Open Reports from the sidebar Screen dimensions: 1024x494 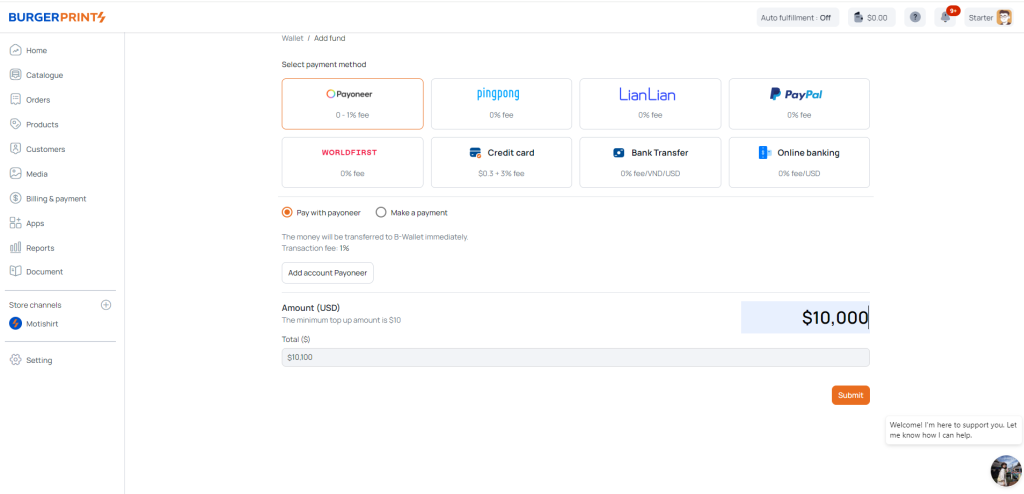(40, 247)
